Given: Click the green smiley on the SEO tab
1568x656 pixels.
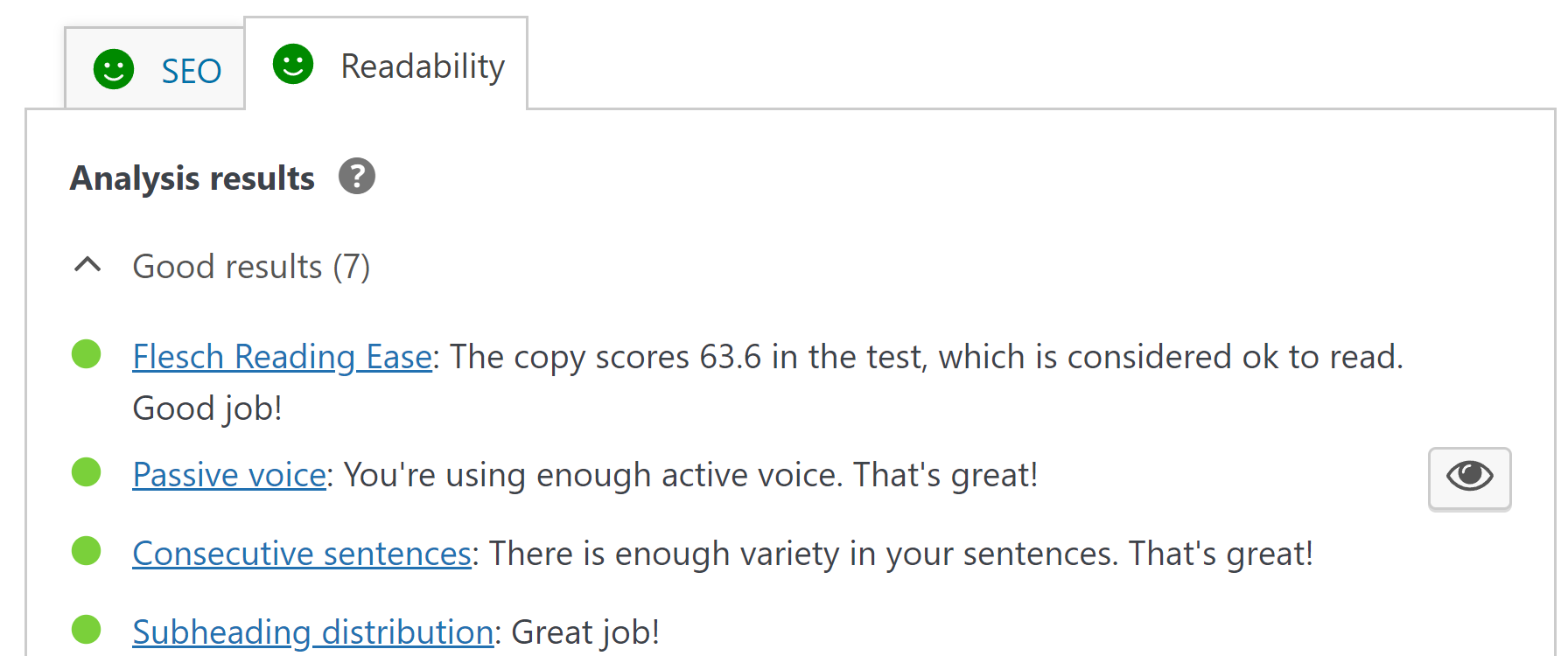Looking at the screenshot, I should tap(115, 68).
